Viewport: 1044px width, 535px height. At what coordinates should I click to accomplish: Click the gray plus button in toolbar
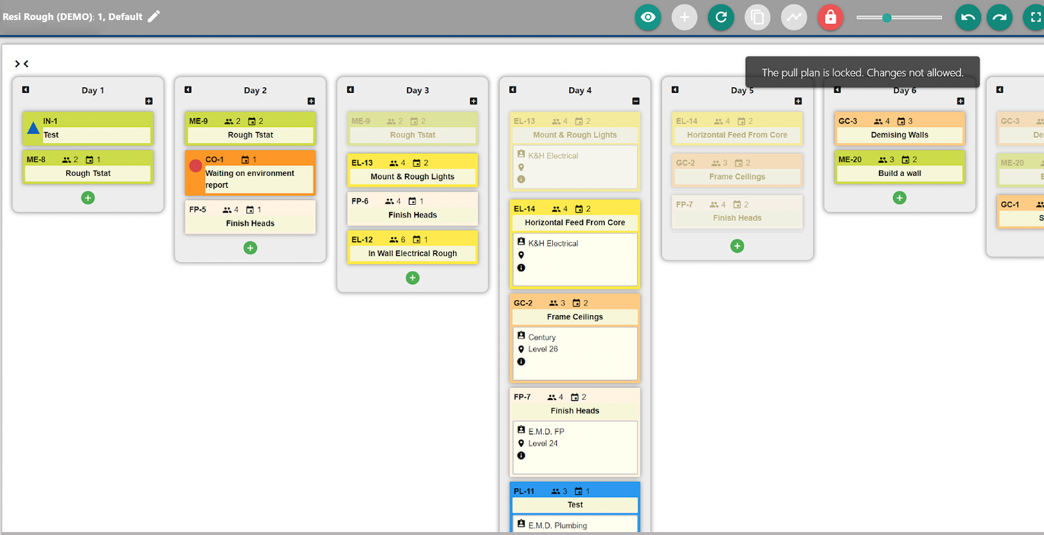(x=684, y=17)
